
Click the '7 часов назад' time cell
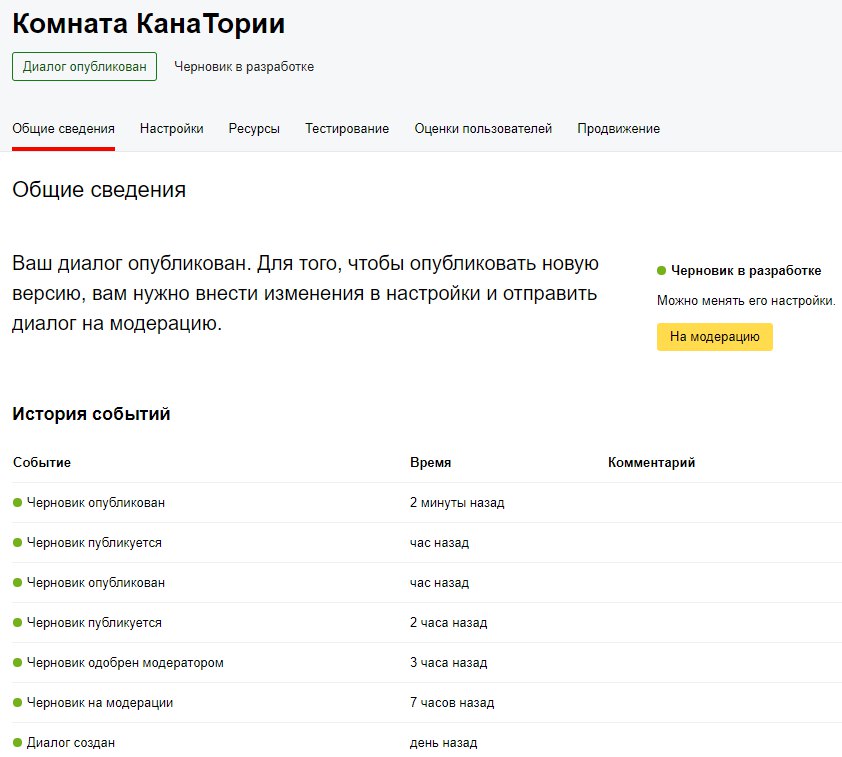(x=452, y=703)
